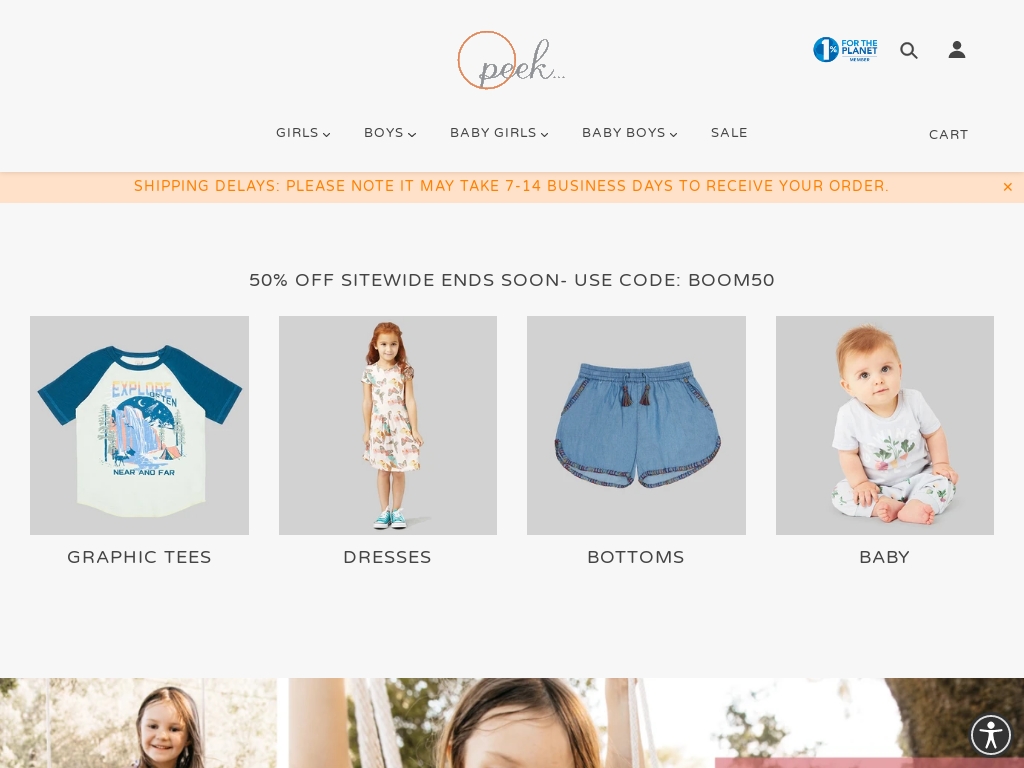Expand the Baby Boys dropdown
This screenshot has width=1024, height=768.
coord(630,133)
